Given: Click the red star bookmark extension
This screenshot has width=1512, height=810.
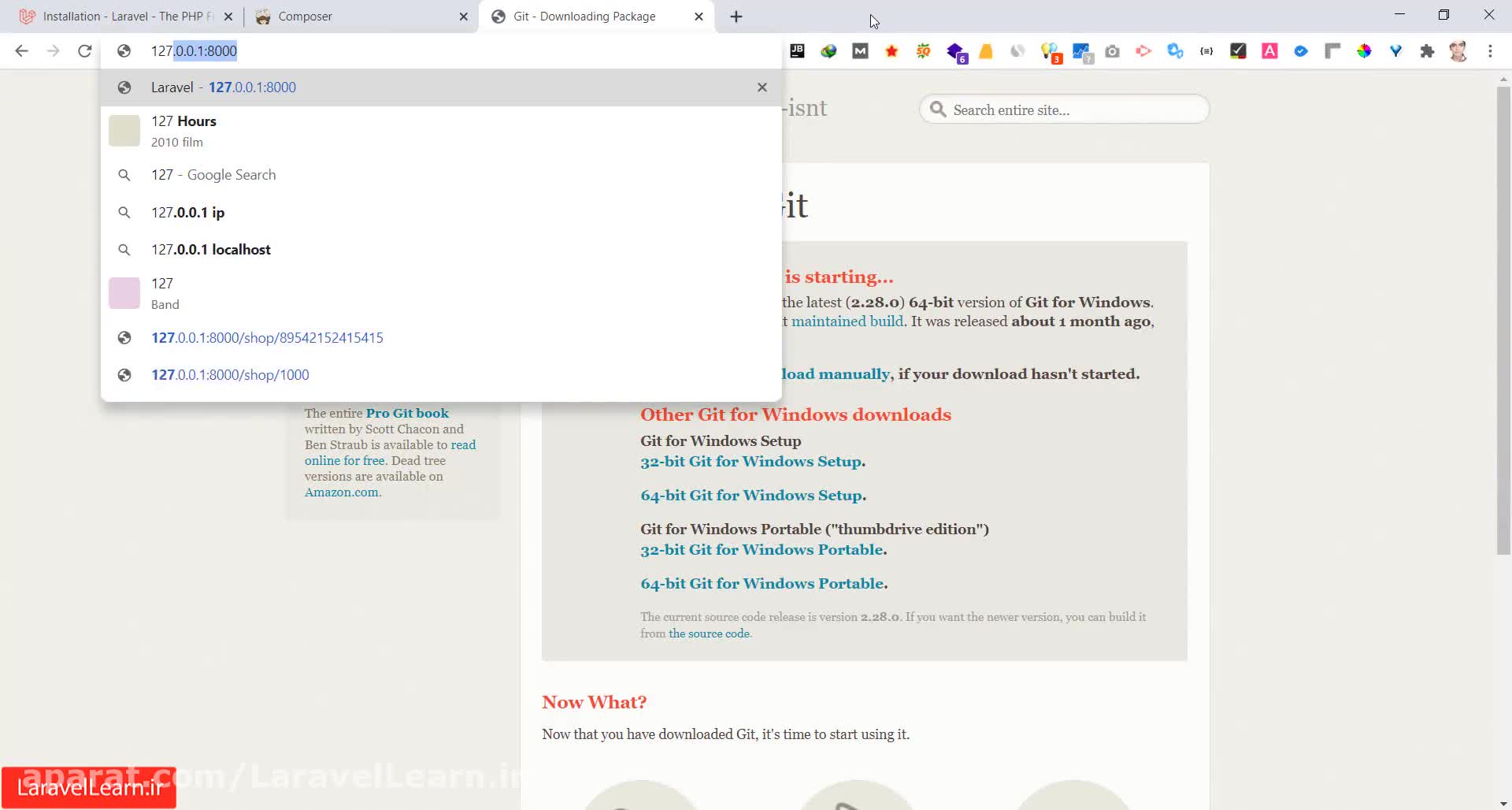Looking at the screenshot, I should click(891, 51).
